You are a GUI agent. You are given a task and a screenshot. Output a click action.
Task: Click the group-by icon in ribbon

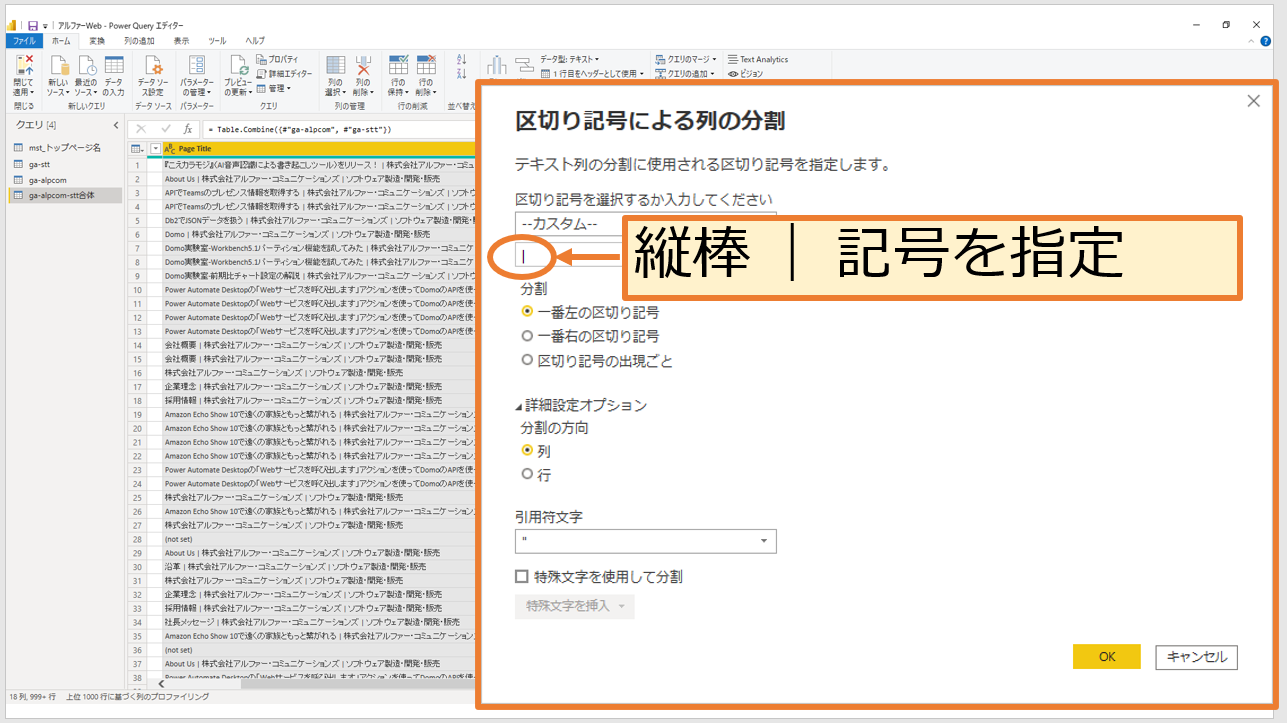[x=524, y=66]
